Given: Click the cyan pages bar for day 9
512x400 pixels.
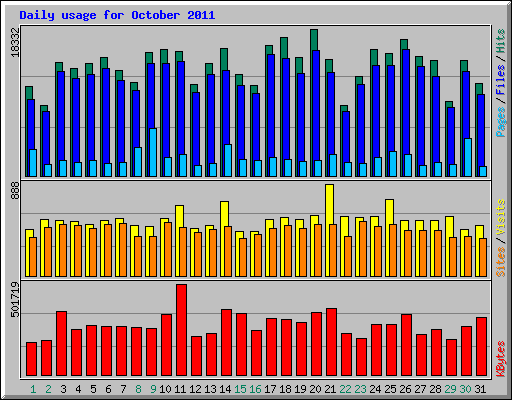Looking at the screenshot, I should [153, 152].
